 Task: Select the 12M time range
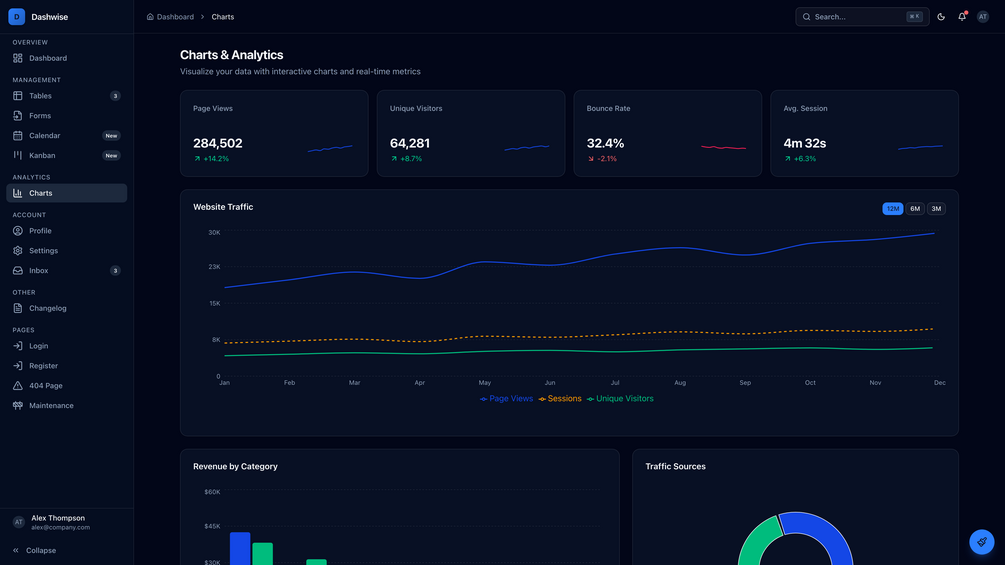[892, 209]
